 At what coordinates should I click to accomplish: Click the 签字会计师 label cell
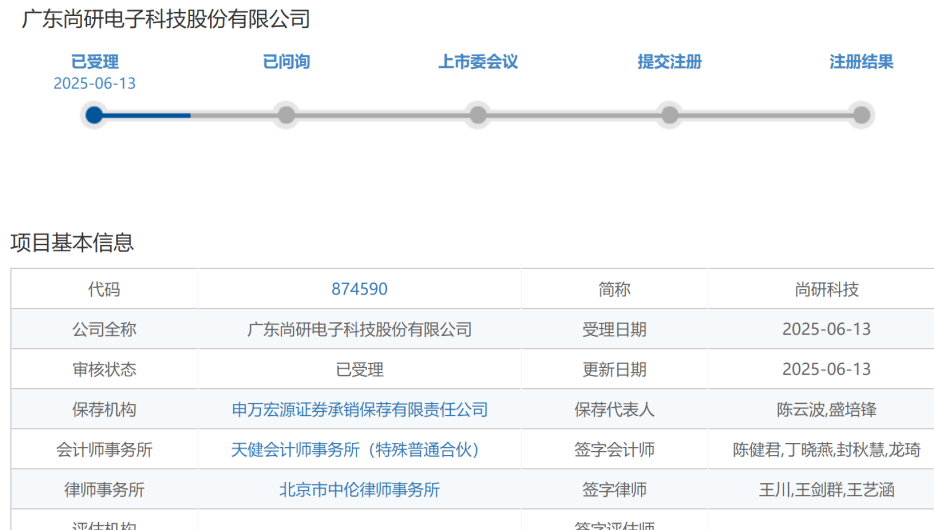pos(614,449)
